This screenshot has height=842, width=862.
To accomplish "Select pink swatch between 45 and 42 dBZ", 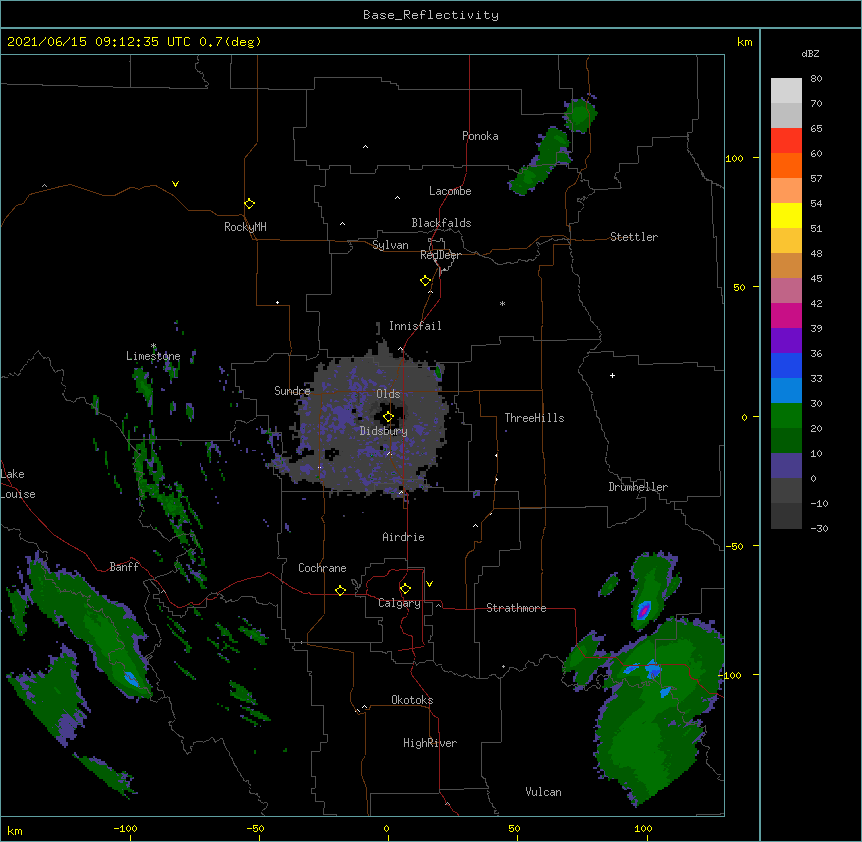I will click(786, 291).
